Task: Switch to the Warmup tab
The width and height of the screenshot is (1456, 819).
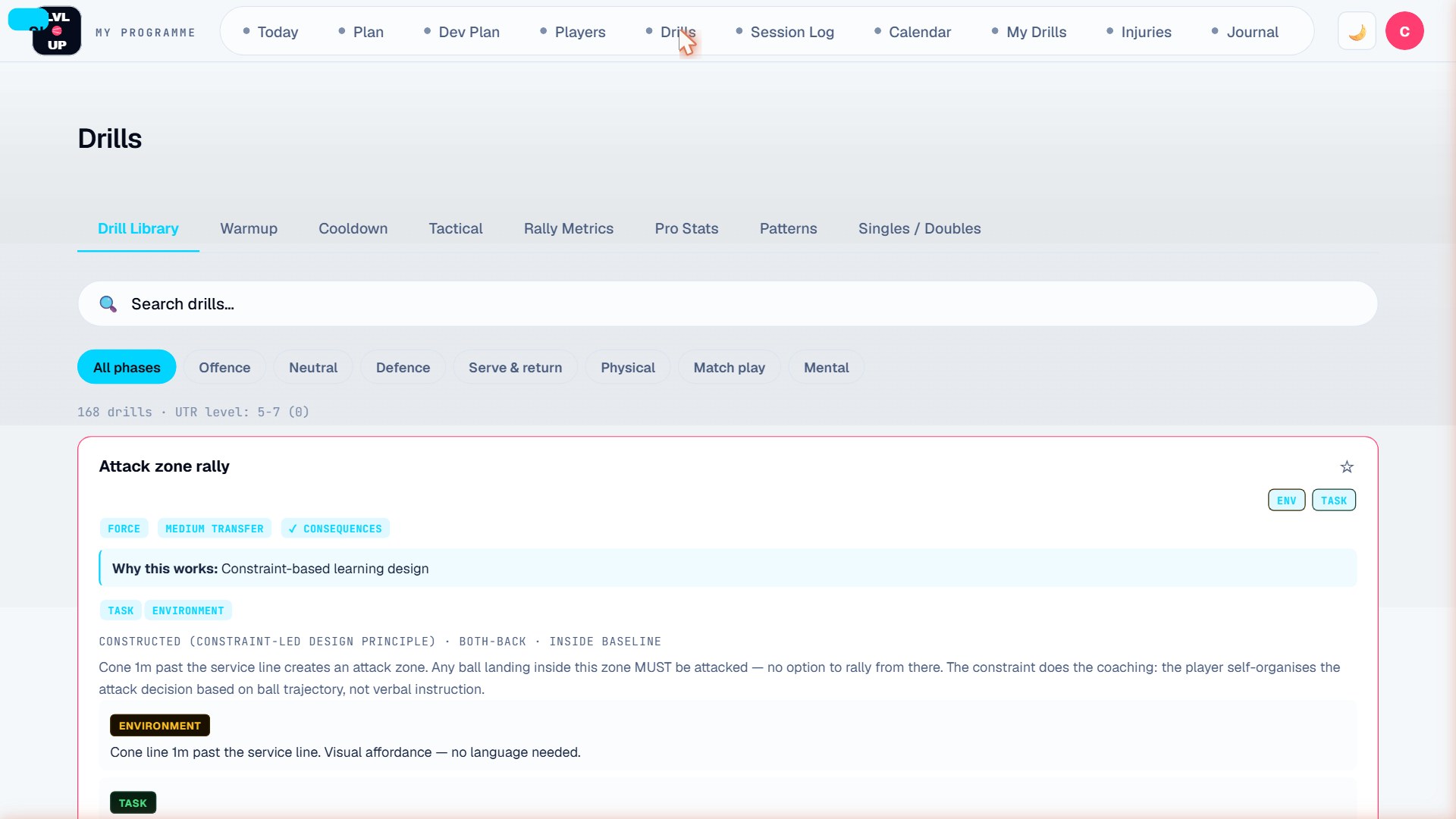Action: click(249, 228)
